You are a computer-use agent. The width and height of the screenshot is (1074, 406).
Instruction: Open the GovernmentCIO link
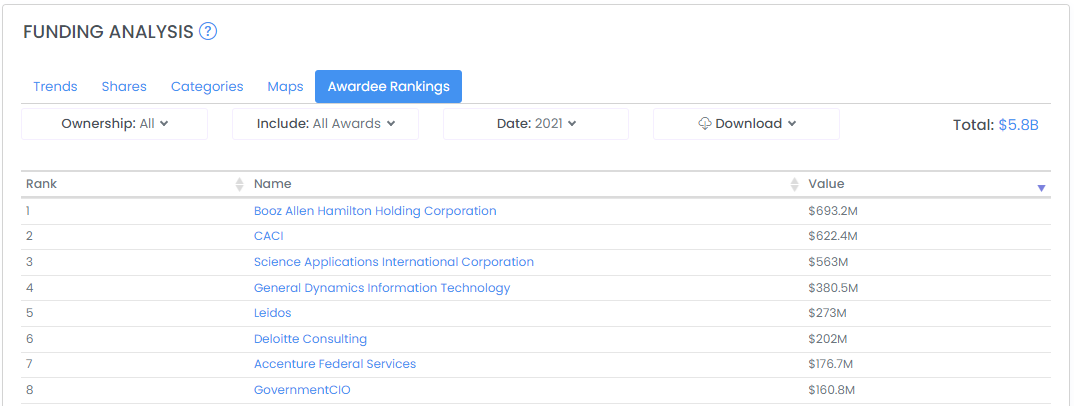[302, 390]
